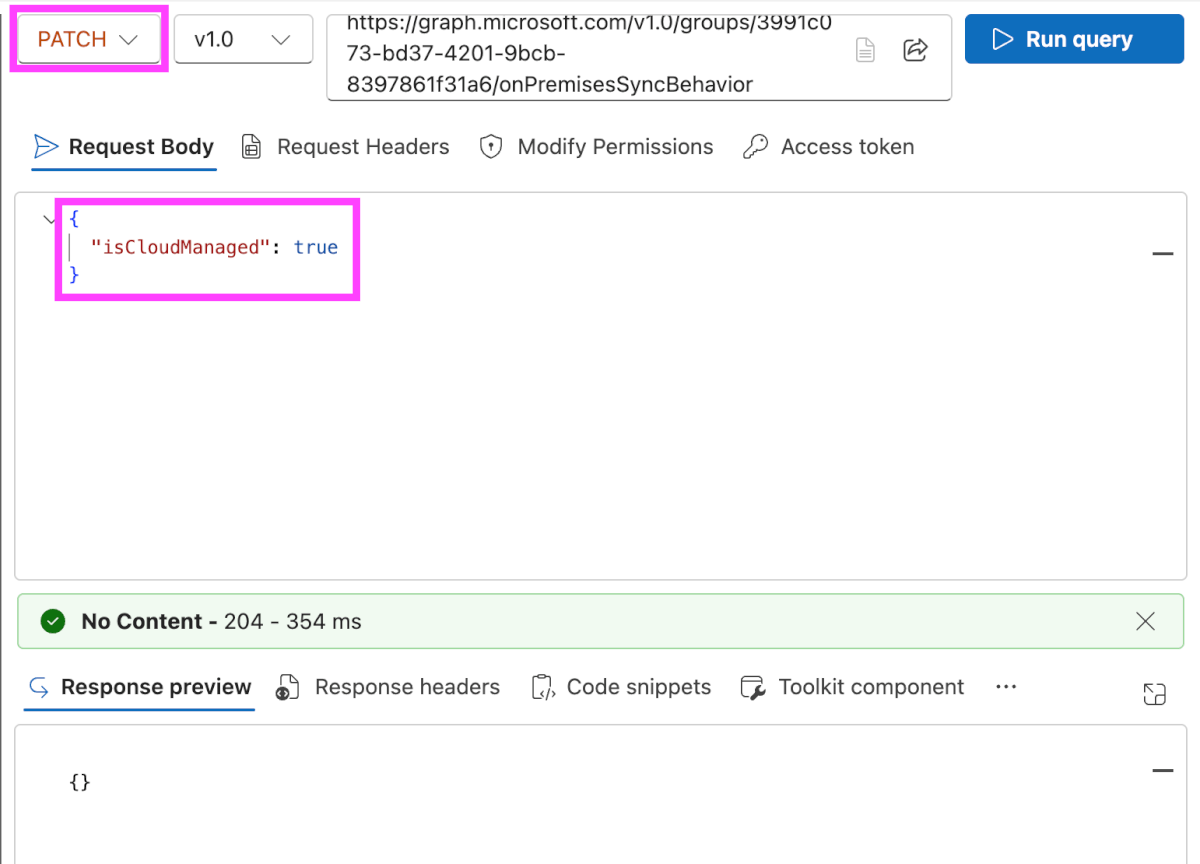
Task: Open the Code snippets tab
Action: (x=621, y=687)
